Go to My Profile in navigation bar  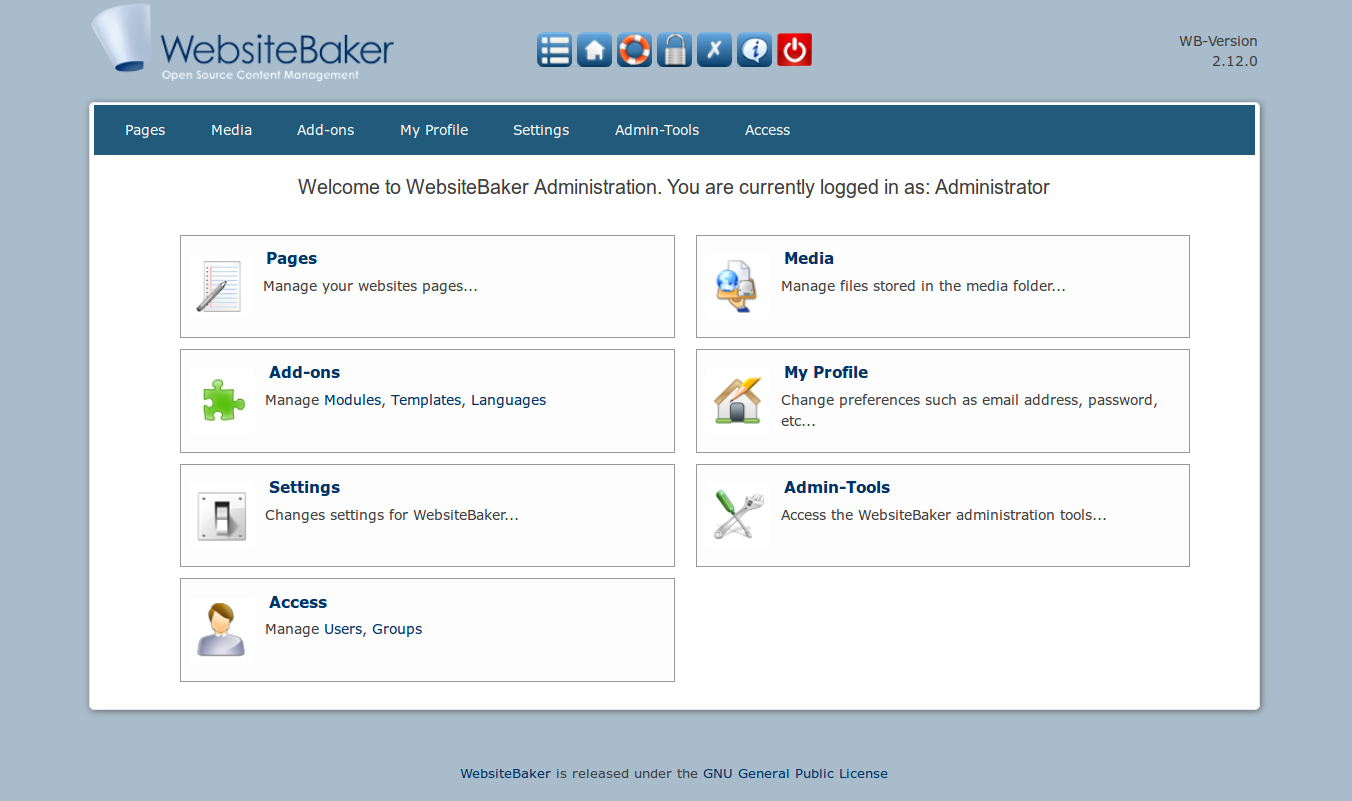(x=434, y=130)
